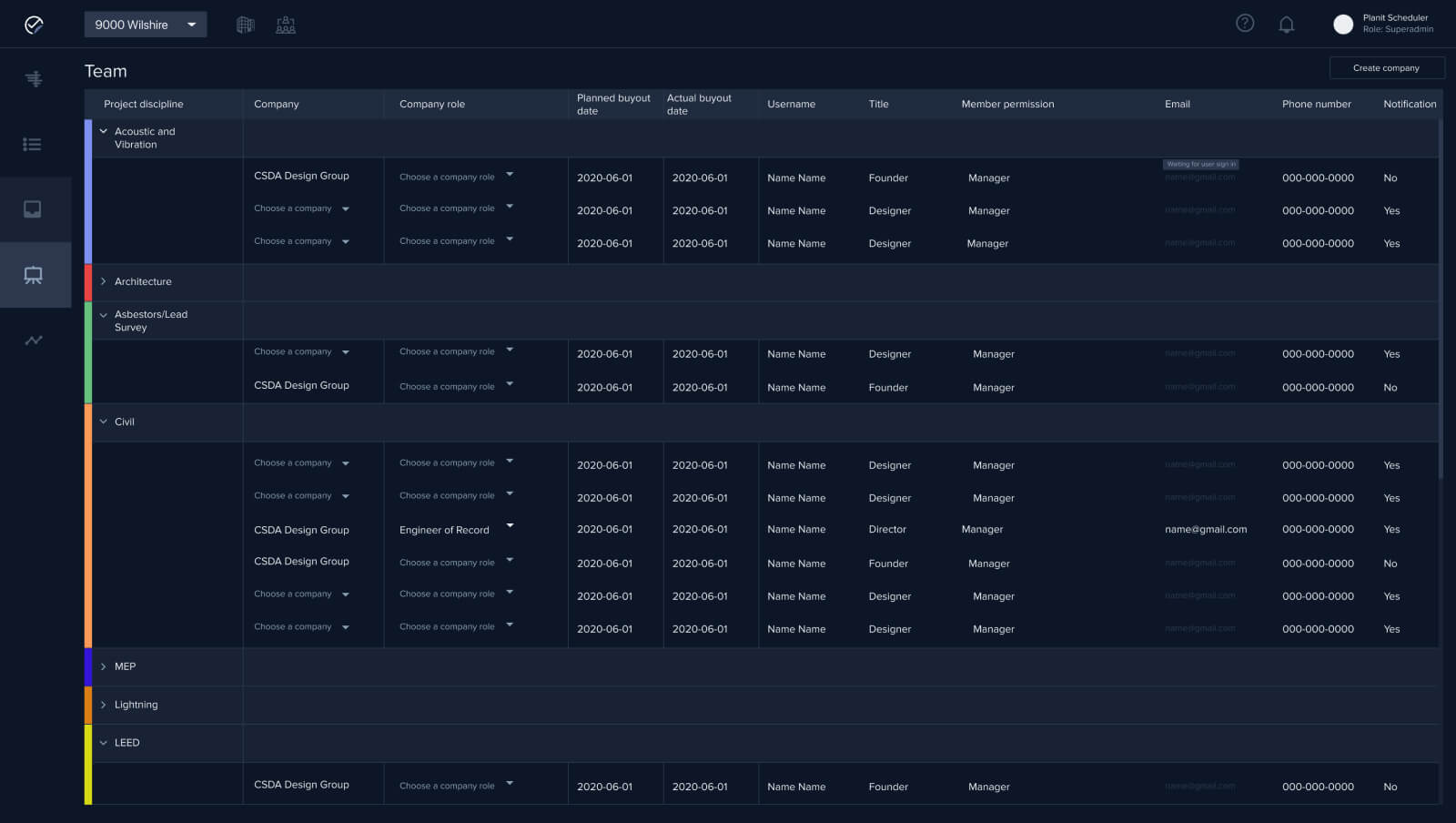Open the inbox sidebar icon
This screenshot has width=1456, height=823.
click(33, 209)
